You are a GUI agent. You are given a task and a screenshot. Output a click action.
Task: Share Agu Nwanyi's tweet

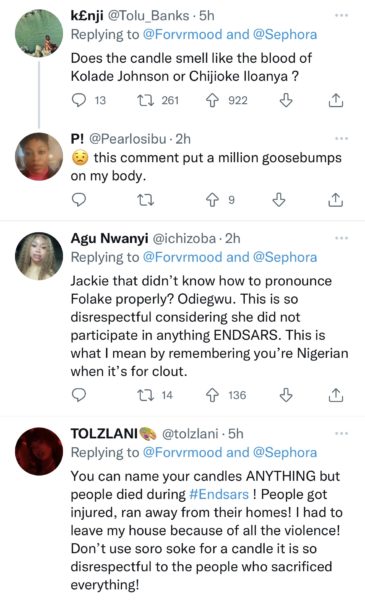click(x=336, y=395)
